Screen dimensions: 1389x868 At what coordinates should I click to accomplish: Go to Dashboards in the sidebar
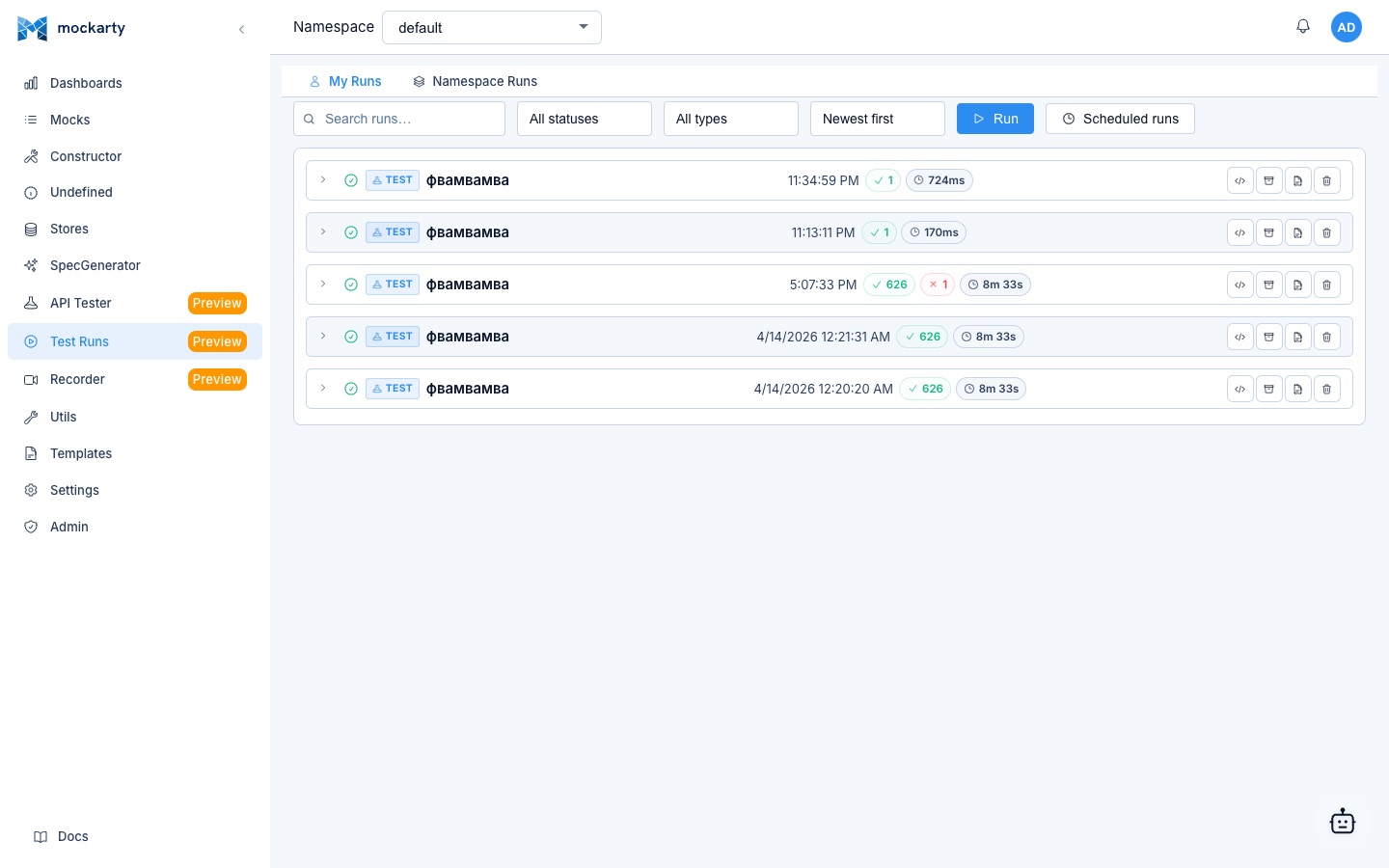(x=135, y=83)
